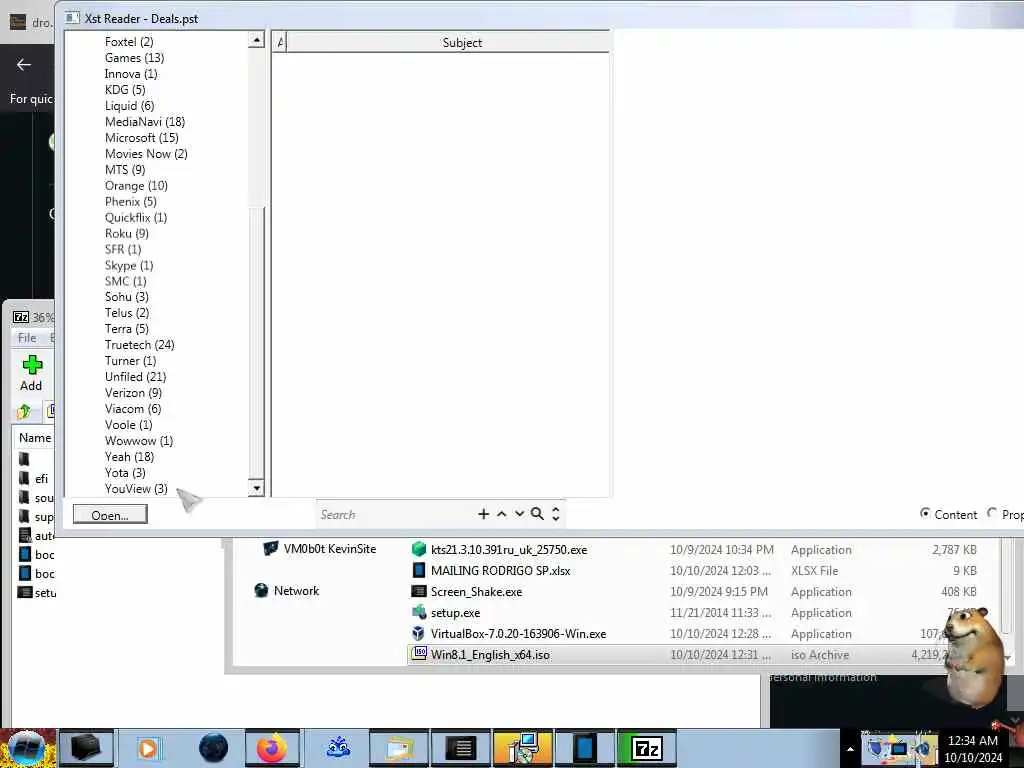The width and height of the screenshot is (1024, 768).
Task: Click the next result down arrow in search bar
Action: (519, 514)
